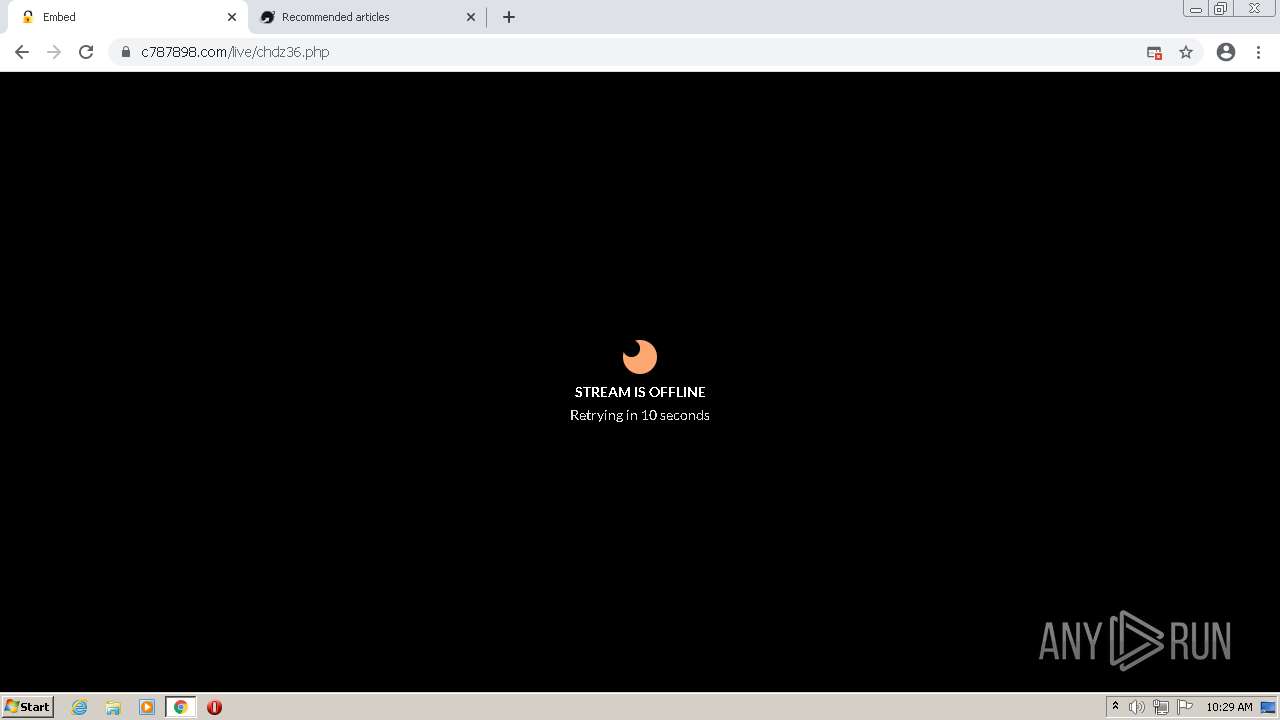Go back to the previous page
1280x720 pixels.
tap(22, 52)
